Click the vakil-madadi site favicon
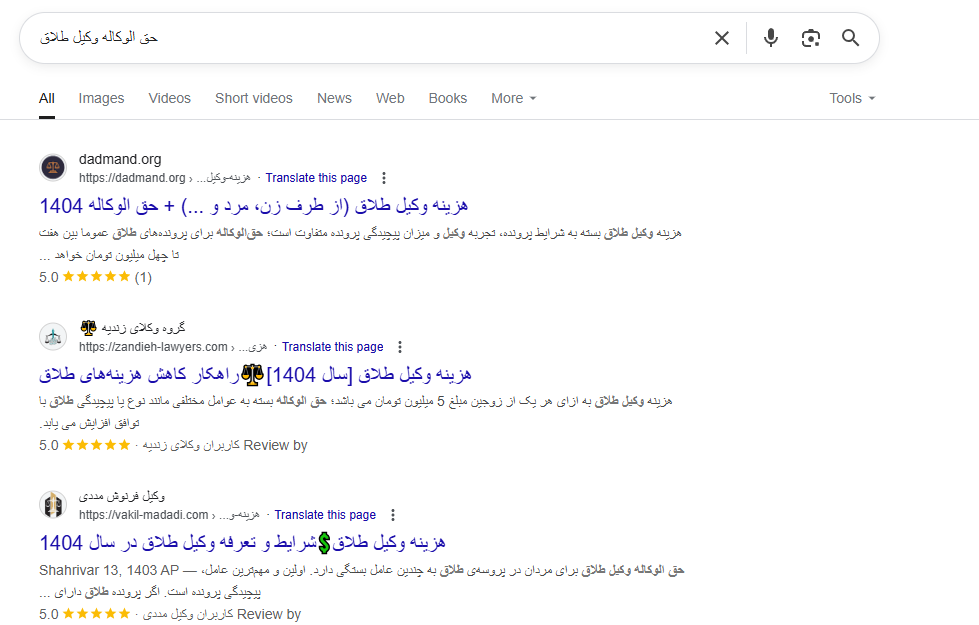Image resolution: width=979 pixels, height=625 pixels. 53,505
